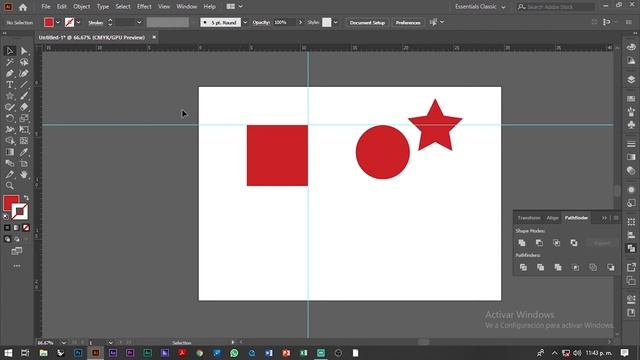Click the Divide pathfinder icon
Screen dimensions: 640x360
[523, 267]
